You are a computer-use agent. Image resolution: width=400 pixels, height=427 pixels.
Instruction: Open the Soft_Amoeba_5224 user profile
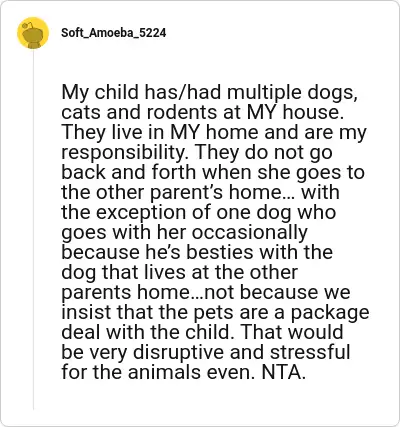pos(114,33)
